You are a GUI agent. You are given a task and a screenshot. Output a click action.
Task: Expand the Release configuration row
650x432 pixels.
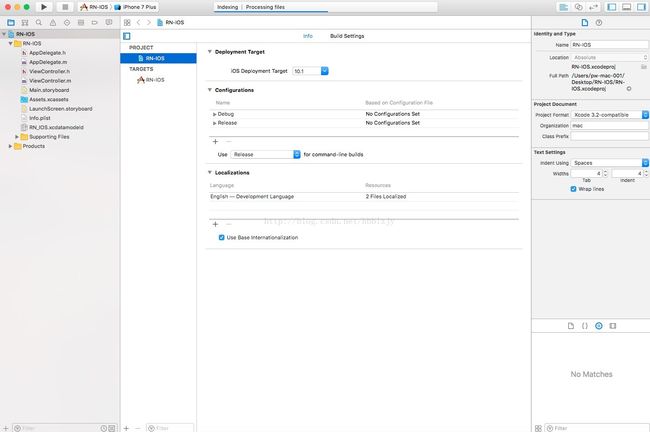[214, 123]
